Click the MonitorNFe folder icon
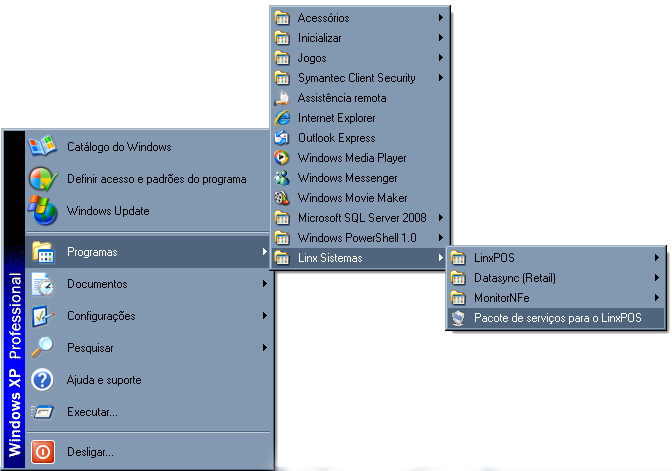Image resolution: width=672 pixels, height=471 pixels. coord(458,297)
